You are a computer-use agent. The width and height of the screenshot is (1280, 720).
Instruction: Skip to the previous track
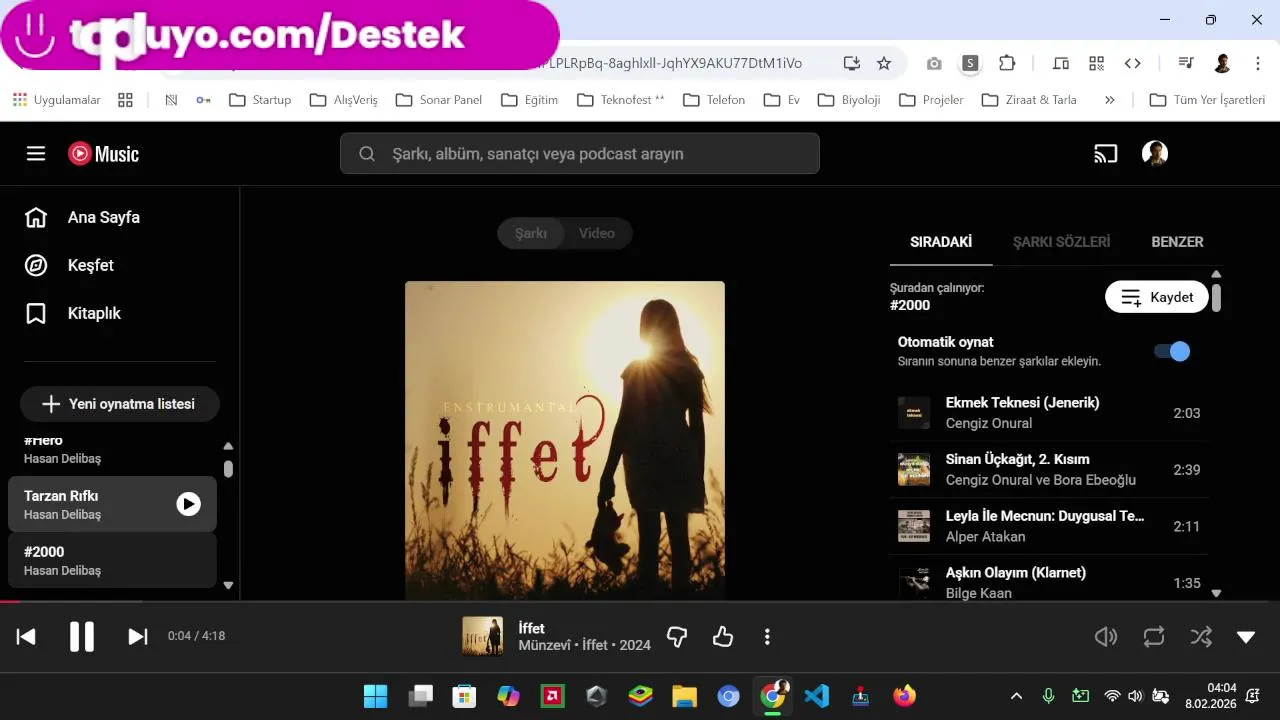(26, 637)
